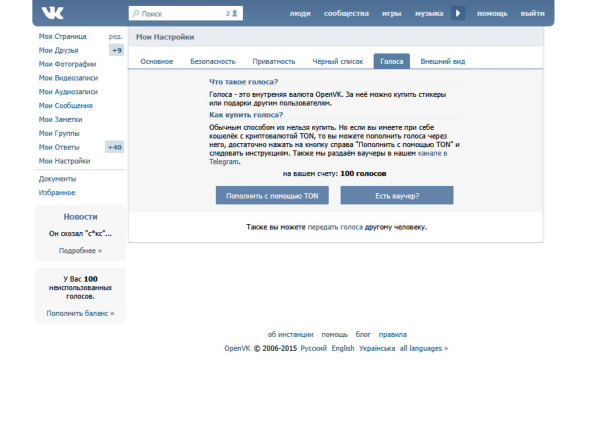
Task: Switch language to Русский
Action: [x=314, y=349]
